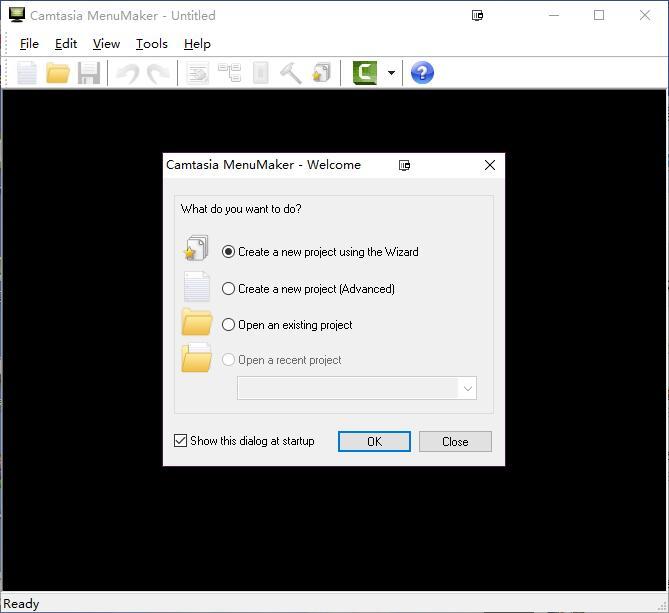Open the Help menu
This screenshot has height=613, width=669.
(x=197, y=44)
